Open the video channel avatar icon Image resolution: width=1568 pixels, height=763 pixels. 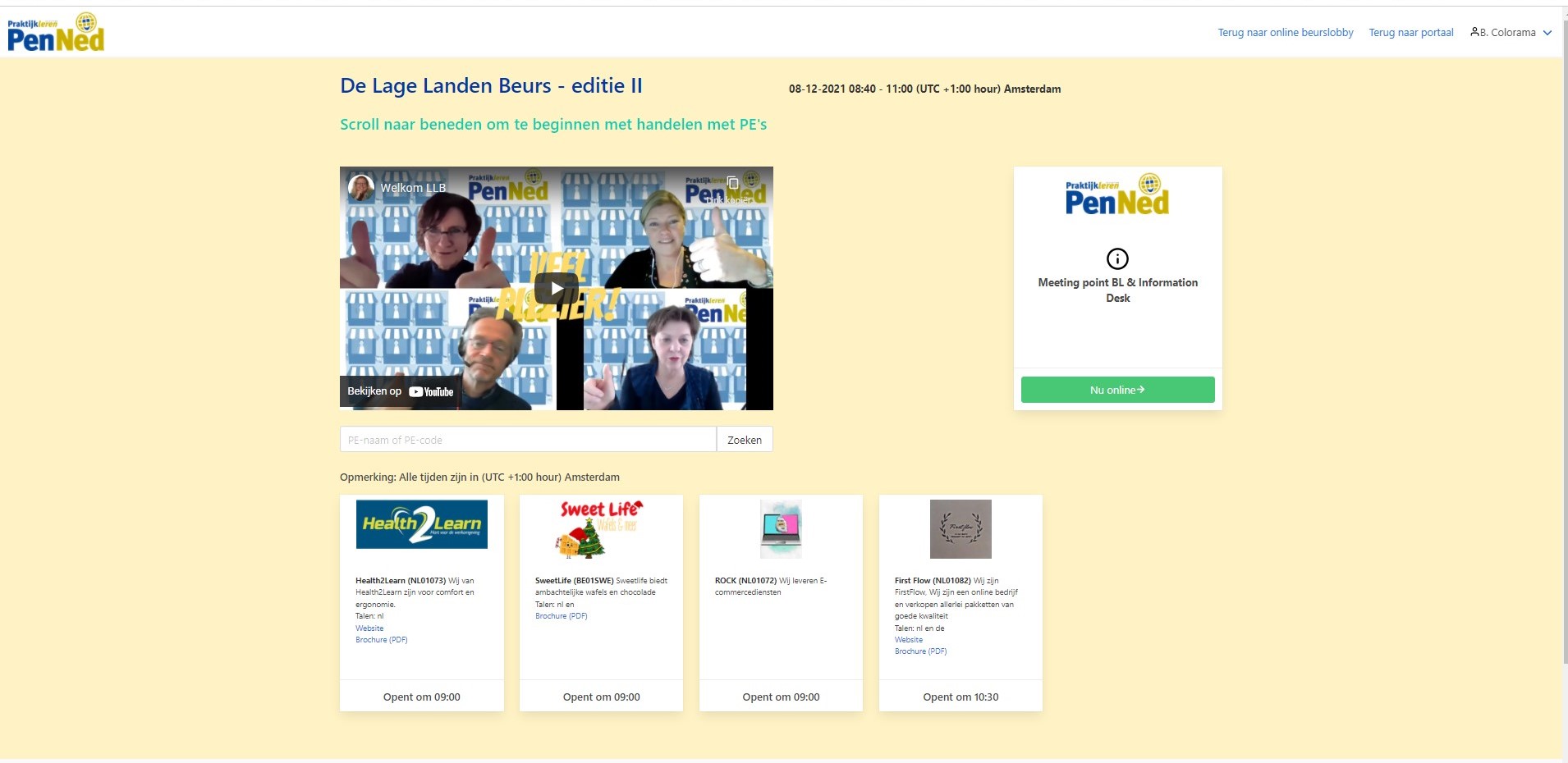(x=361, y=188)
